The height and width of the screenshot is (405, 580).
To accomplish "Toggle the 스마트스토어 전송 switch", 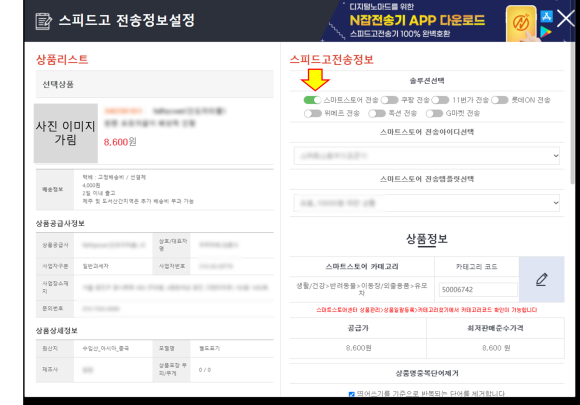I will [312, 100].
